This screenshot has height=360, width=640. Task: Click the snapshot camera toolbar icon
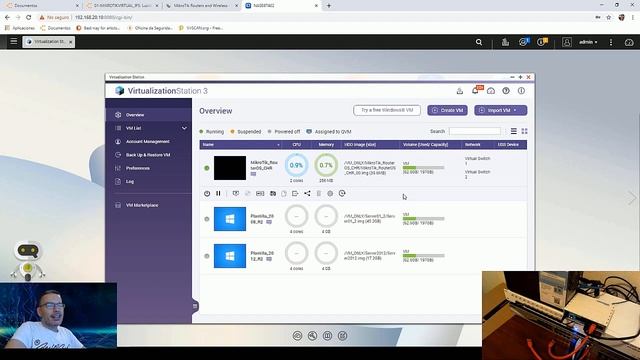(x=273, y=193)
